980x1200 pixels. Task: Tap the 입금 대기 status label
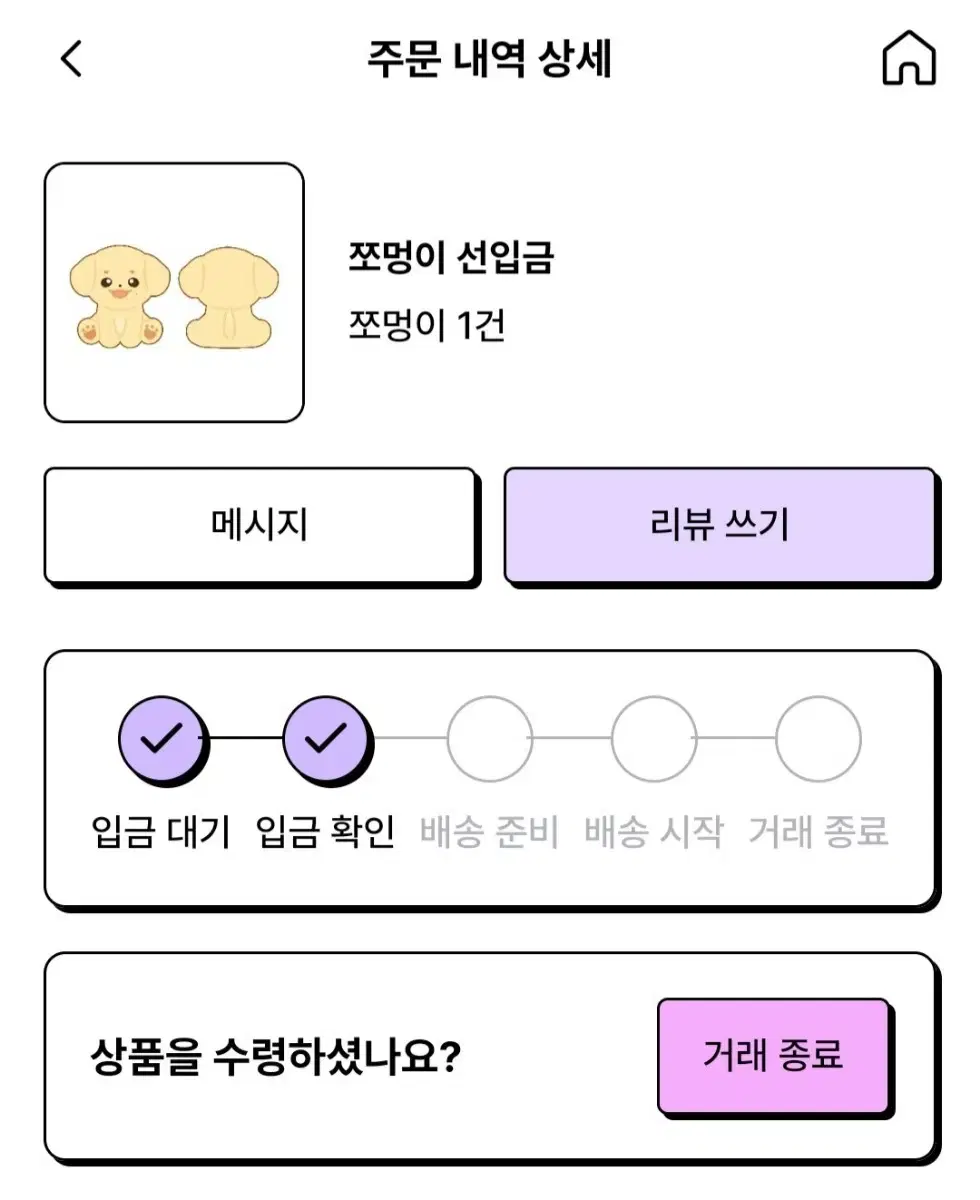pyautogui.click(x=161, y=832)
